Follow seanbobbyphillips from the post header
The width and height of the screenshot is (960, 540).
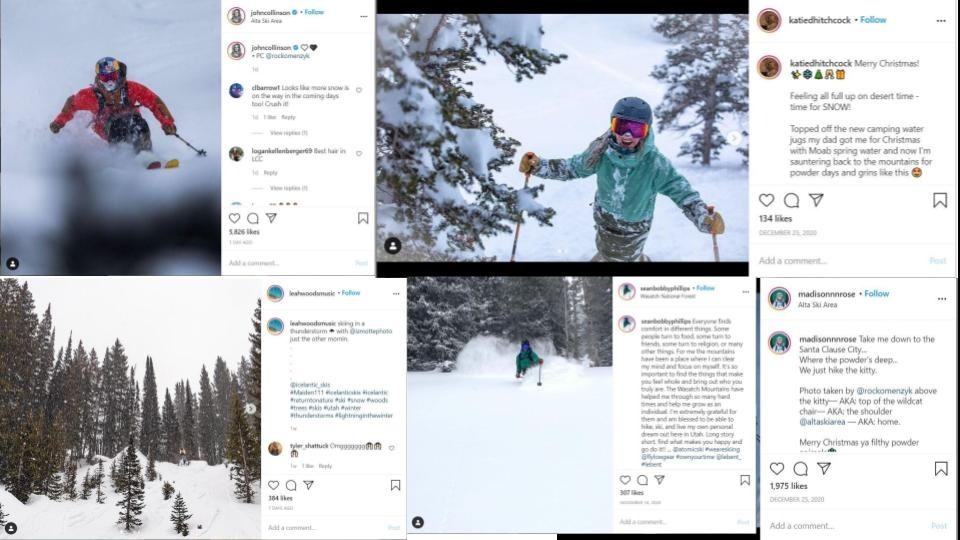[x=705, y=288]
